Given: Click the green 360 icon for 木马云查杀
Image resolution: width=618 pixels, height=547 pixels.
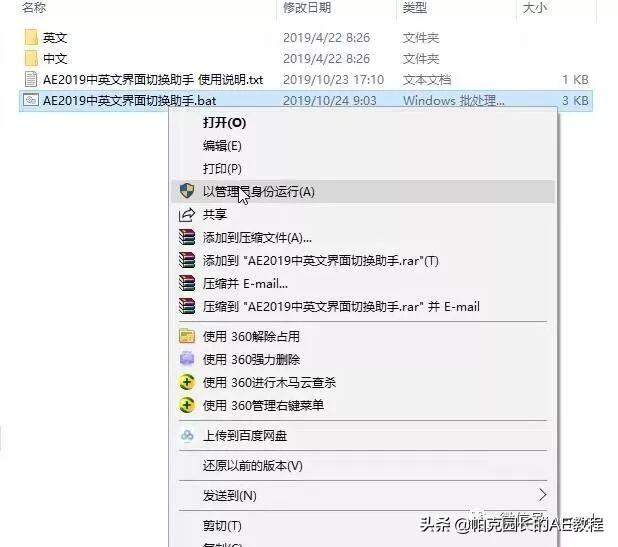Looking at the screenshot, I should pyautogui.click(x=187, y=382).
